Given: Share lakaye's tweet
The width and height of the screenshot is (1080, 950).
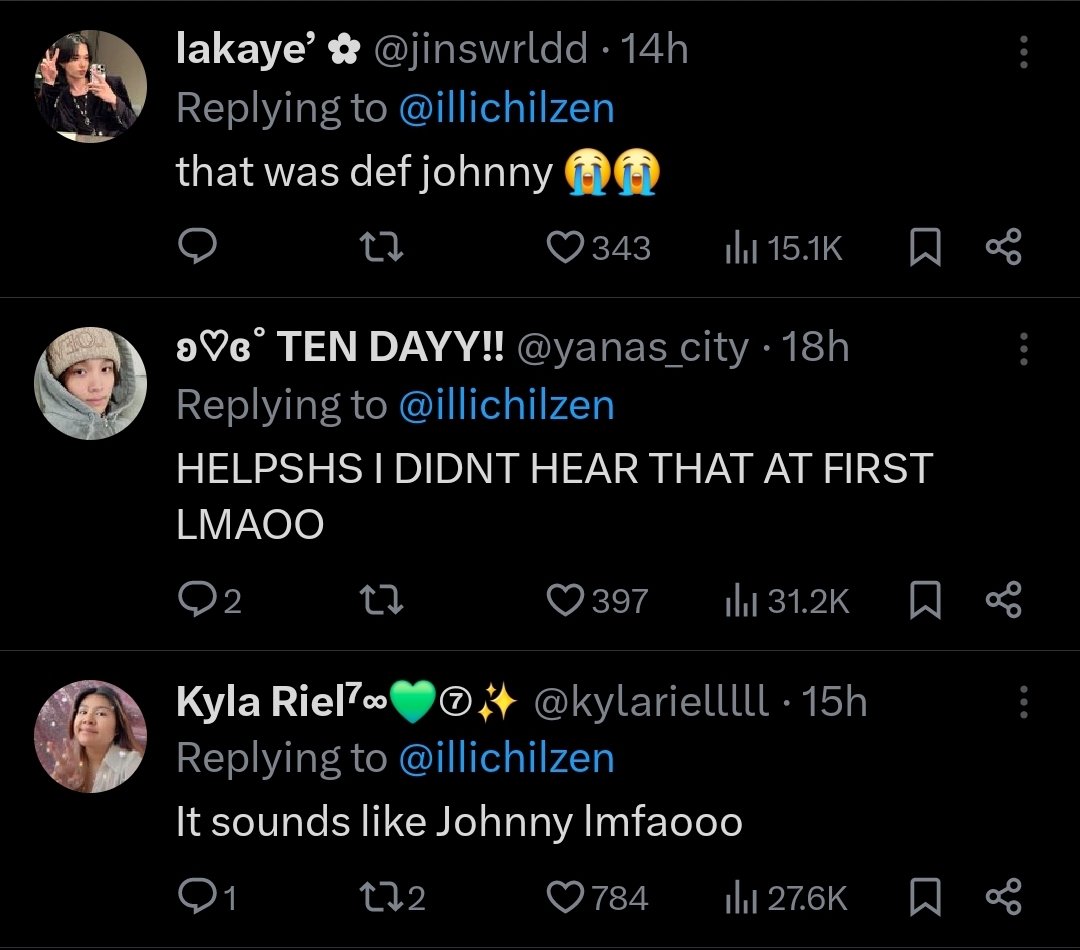Looking at the screenshot, I should click(1003, 248).
